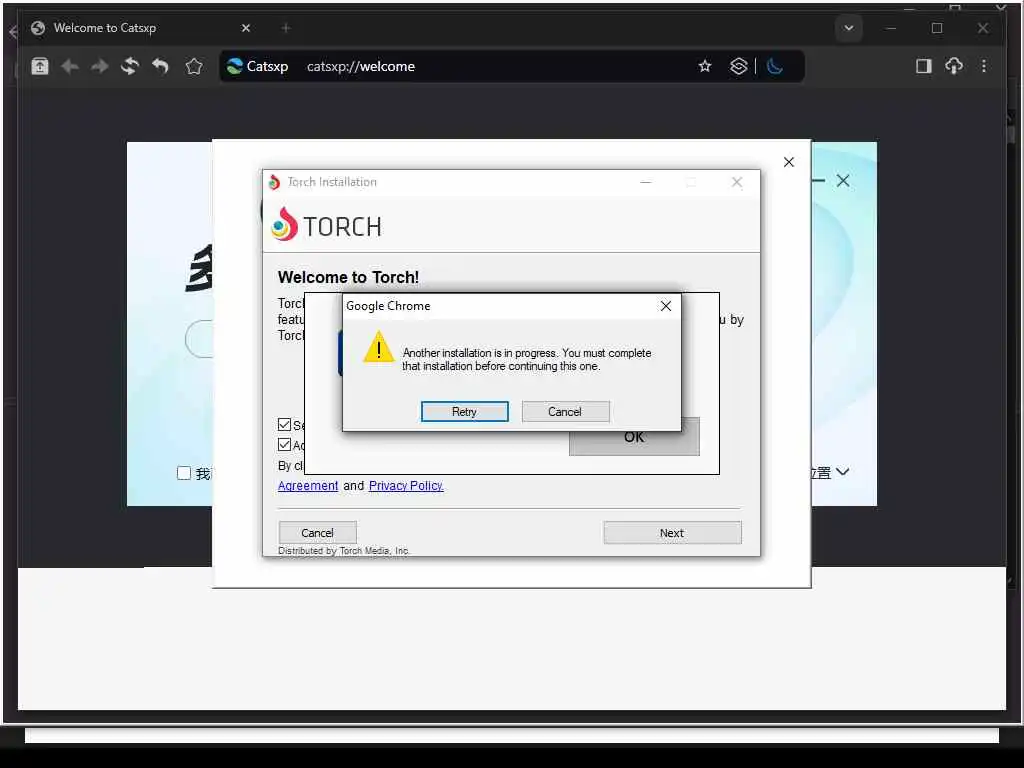This screenshot has height=768, width=1024.
Task: Uncheck the first Torch installer checkbox
Action: [x=284, y=424]
